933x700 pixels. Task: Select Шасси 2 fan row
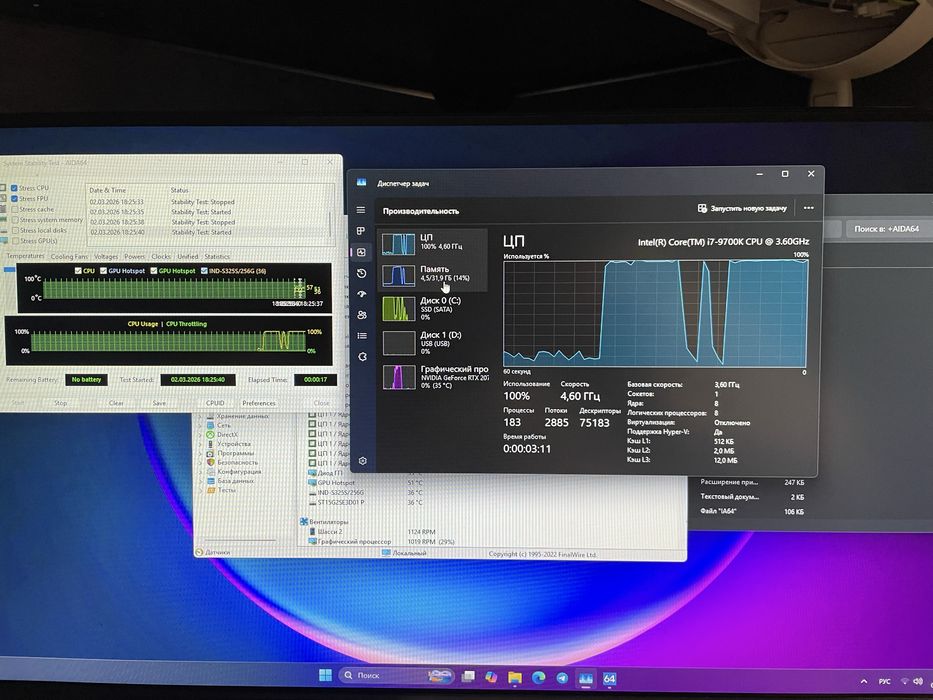click(x=374, y=532)
